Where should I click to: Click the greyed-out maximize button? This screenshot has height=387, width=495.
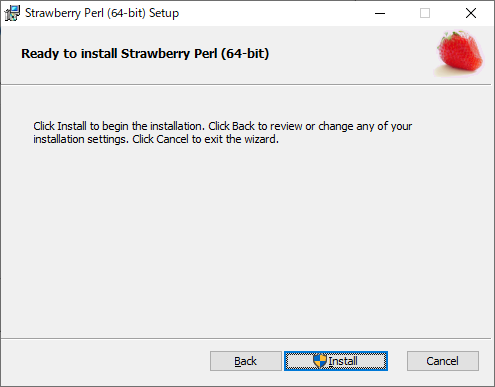[425, 13]
